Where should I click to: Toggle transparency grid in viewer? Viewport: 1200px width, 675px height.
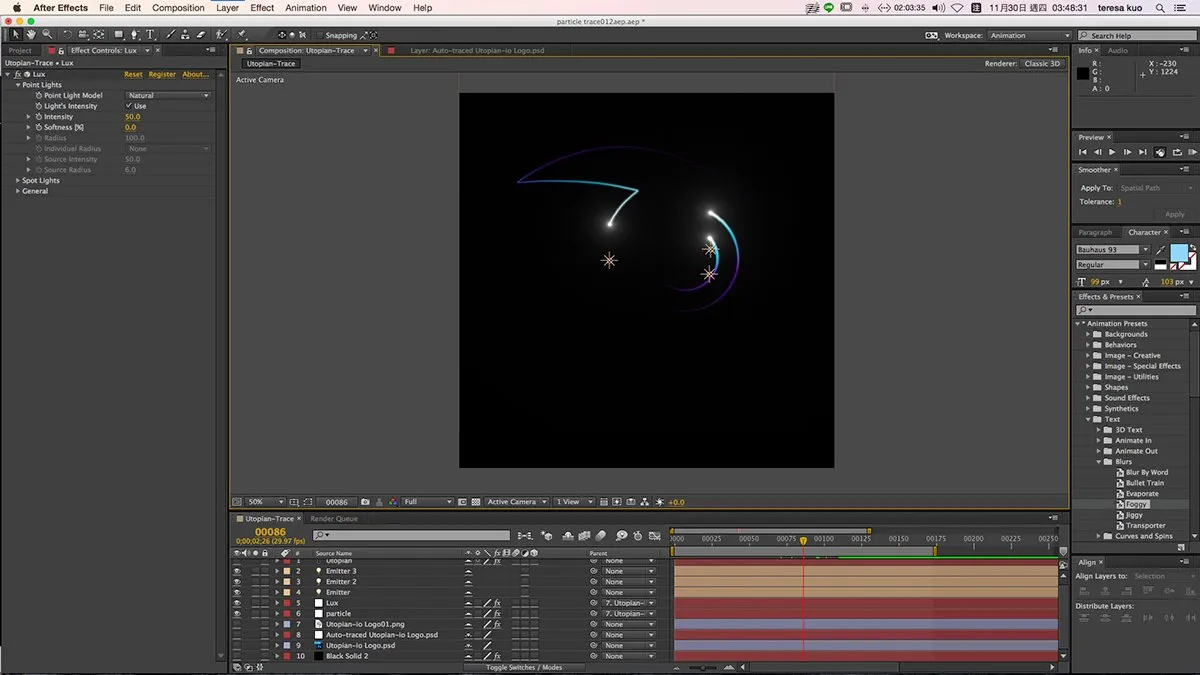pos(476,502)
